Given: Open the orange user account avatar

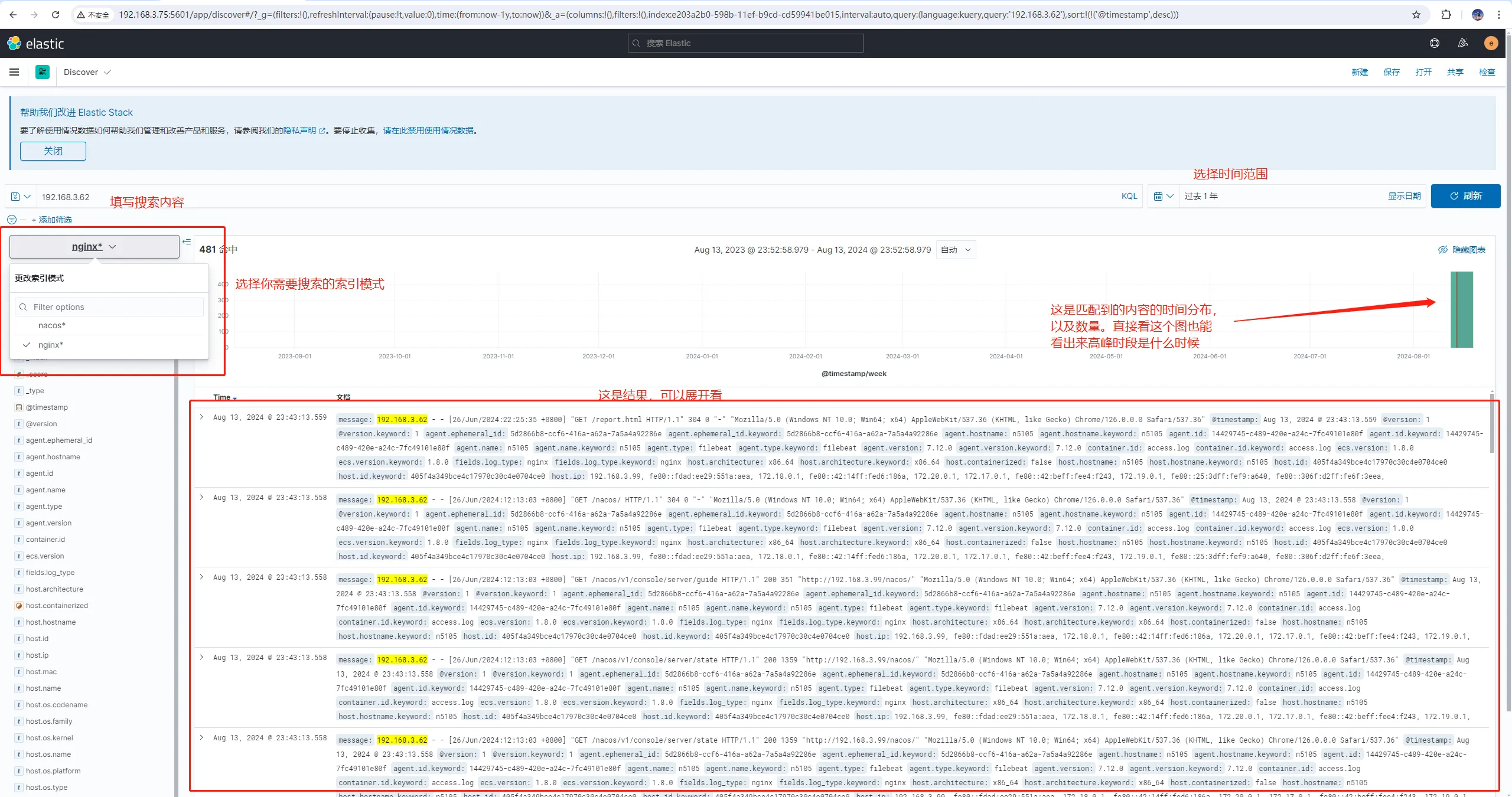Looking at the screenshot, I should [x=1491, y=43].
